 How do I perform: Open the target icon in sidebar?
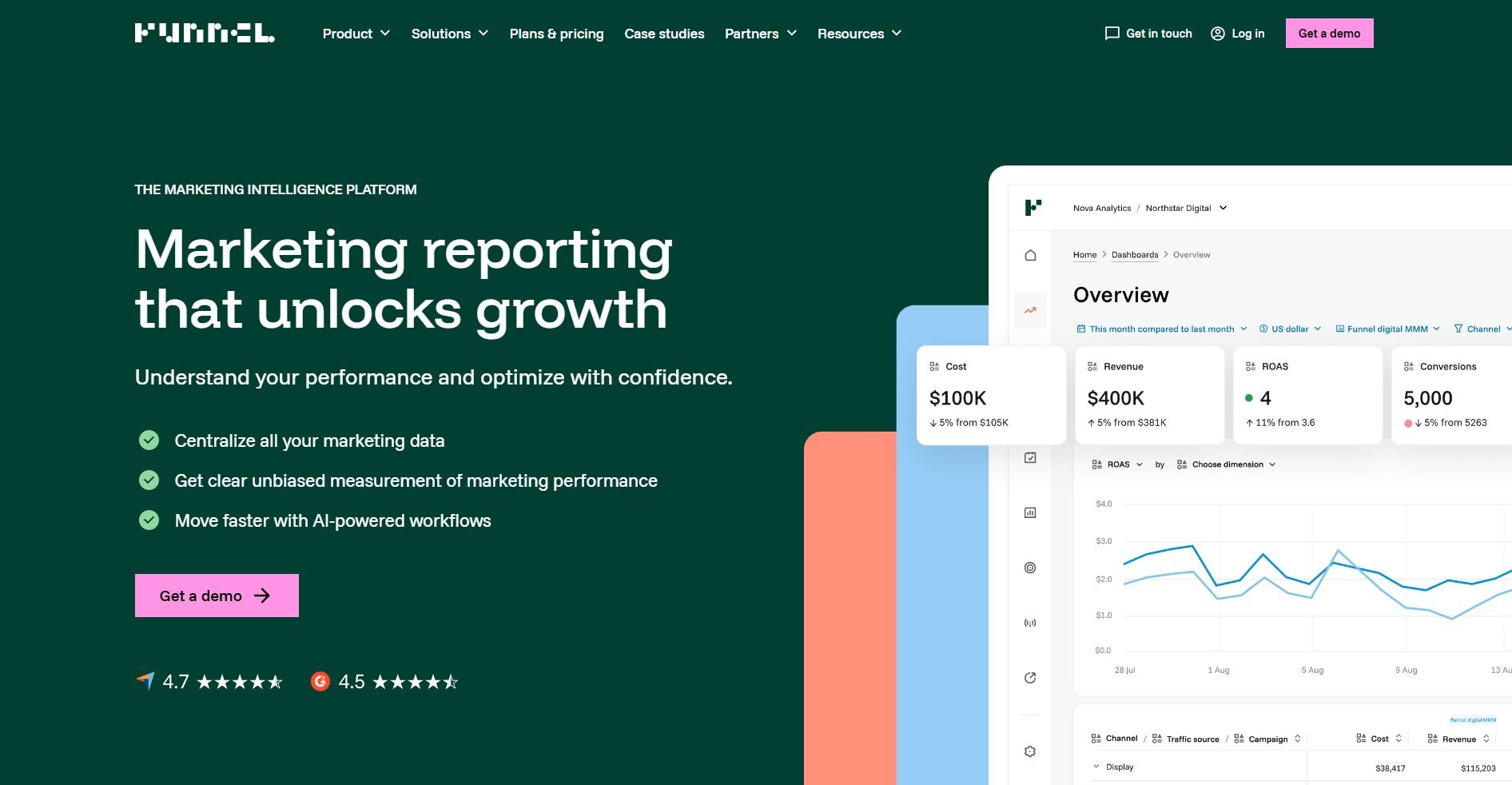click(1030, 568)
